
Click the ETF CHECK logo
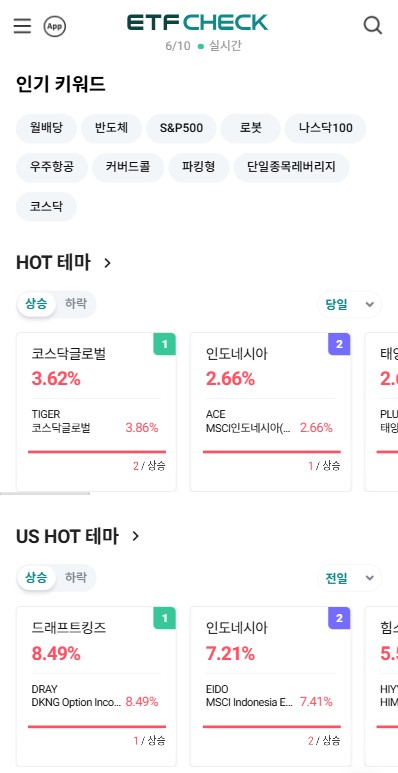(197, 23)
